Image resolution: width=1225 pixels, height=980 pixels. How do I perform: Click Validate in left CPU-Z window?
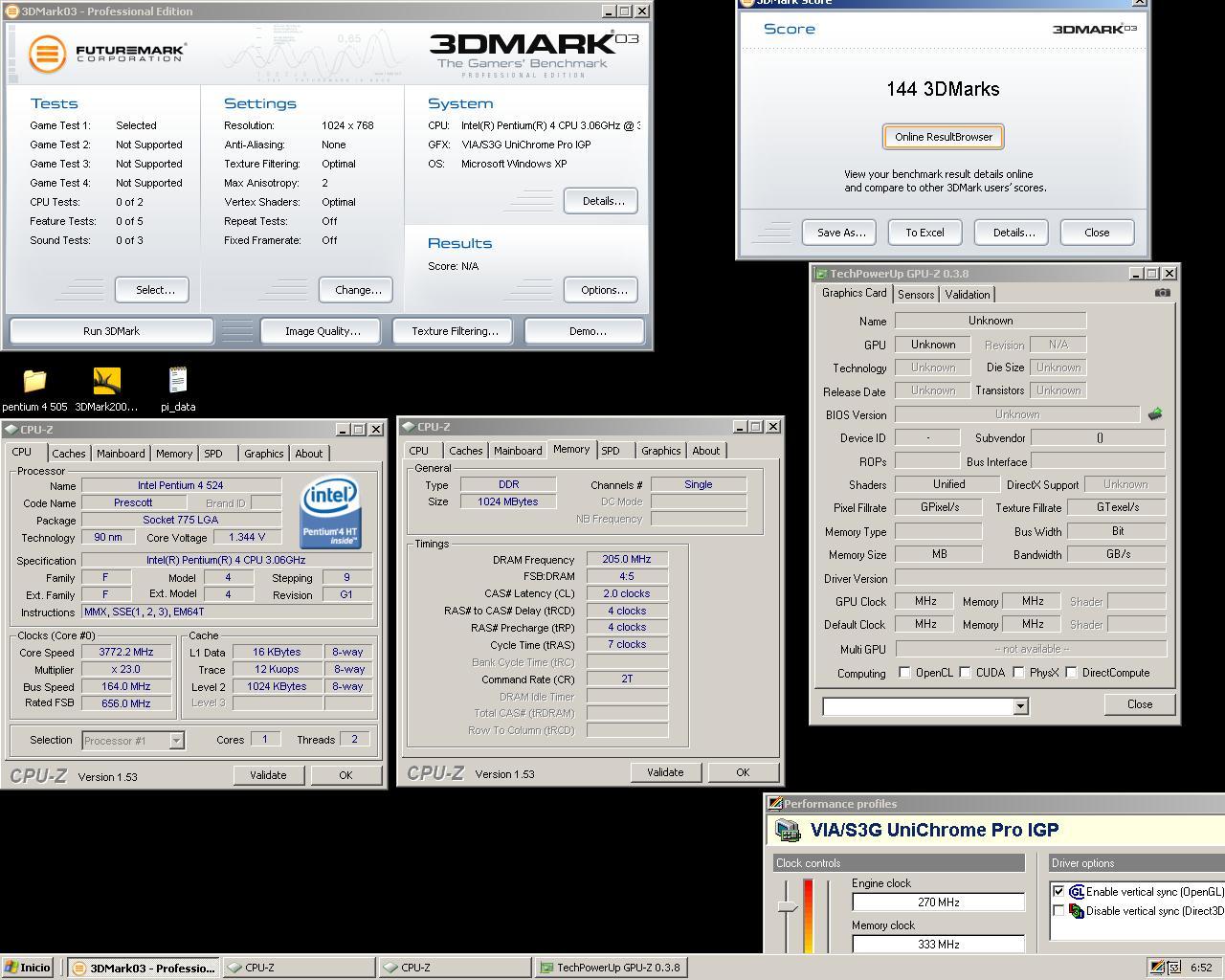(268, 775)
